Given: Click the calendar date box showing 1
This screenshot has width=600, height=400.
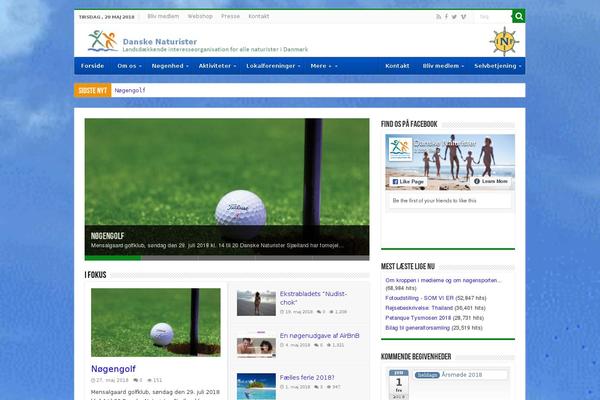Looking at the screenshot, I should pyautogui.click(x=399, y=384).
